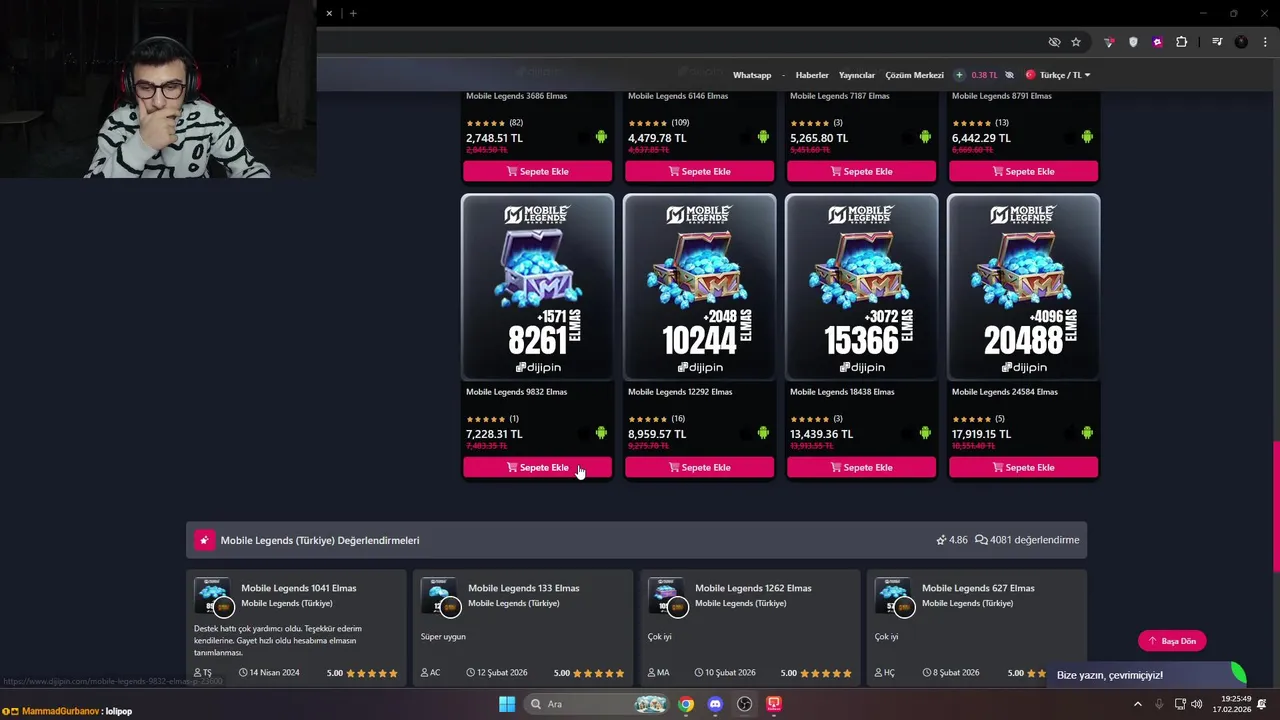Open the 8261 Elmas product image
The height and width of the screenshot is (720, 1280).
pyautogui.click(x=537, y=287)
